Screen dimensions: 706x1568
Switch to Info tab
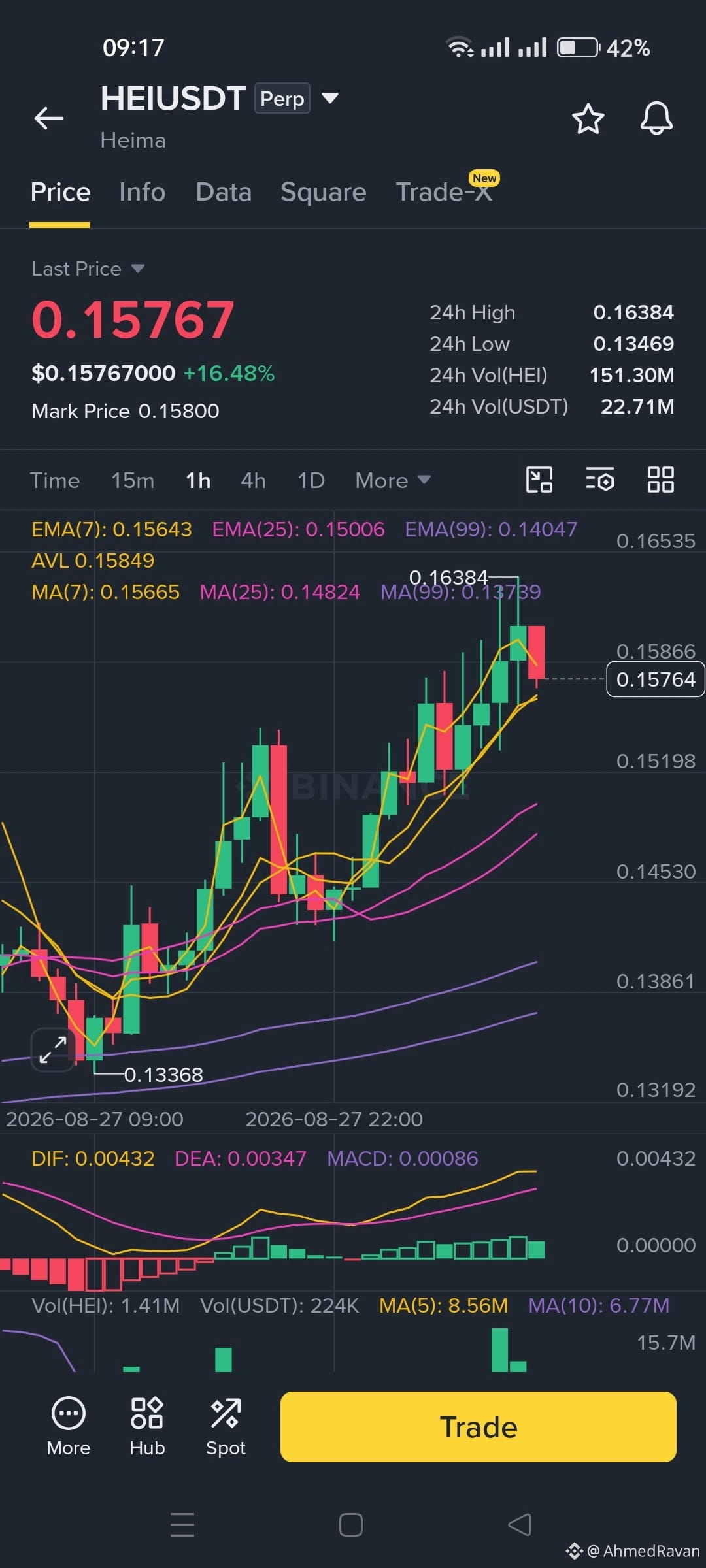tap(142, 192)
